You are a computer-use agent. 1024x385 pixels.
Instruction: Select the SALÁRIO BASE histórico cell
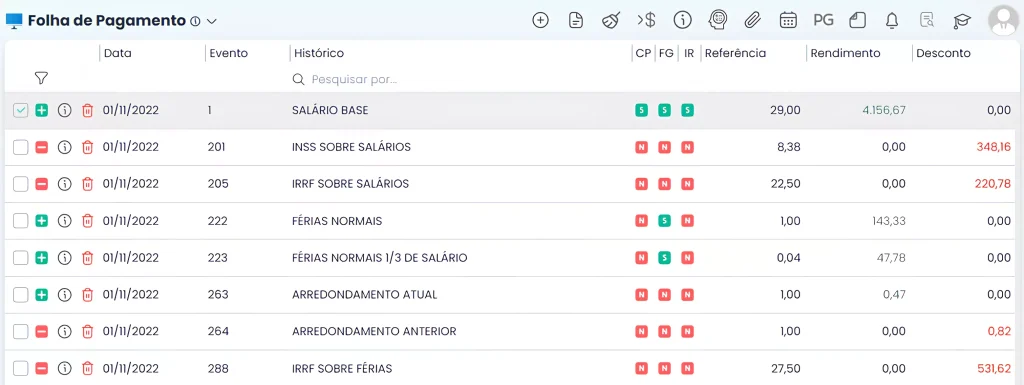tap(330, 111)
